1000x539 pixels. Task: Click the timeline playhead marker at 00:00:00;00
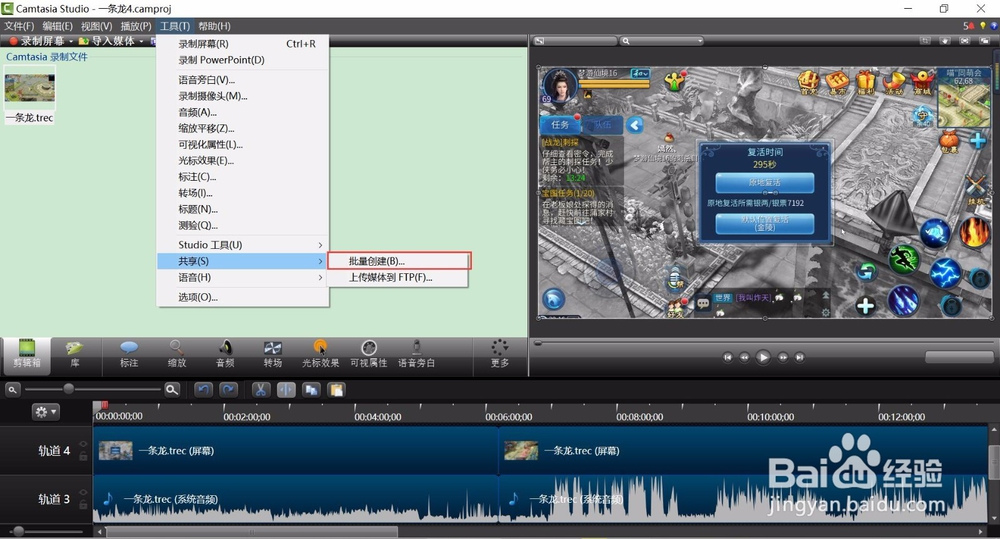99,406
